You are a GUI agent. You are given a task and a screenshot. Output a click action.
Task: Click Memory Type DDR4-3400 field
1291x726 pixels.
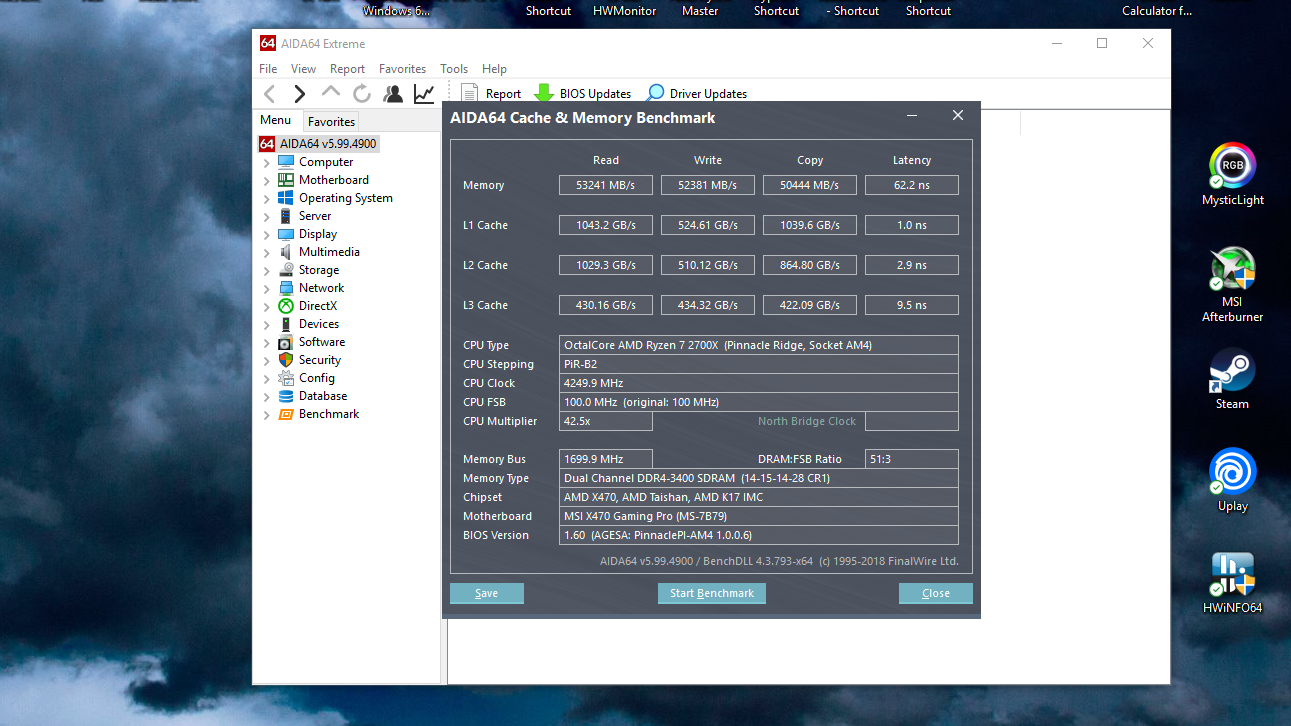coord(760,478)
